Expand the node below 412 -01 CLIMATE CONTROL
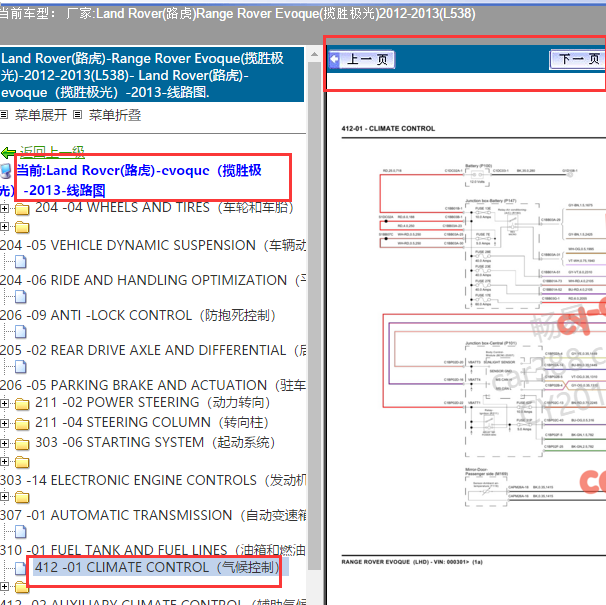The image size is (606, 605). click(4, 587)
